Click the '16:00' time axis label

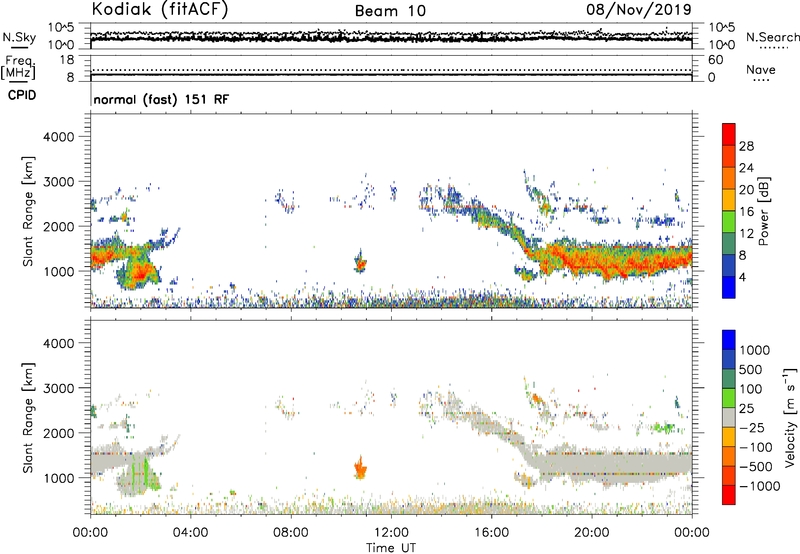tap(492, 533)
